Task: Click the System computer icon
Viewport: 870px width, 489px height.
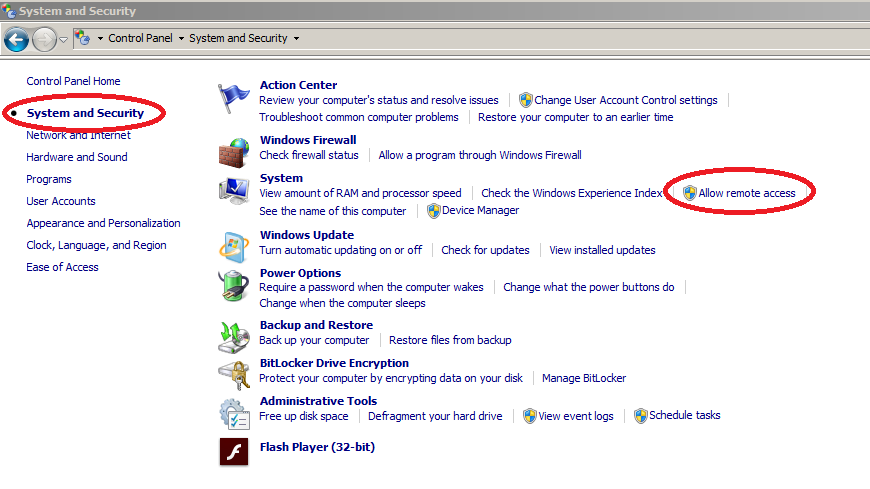Action: [233, 191]
